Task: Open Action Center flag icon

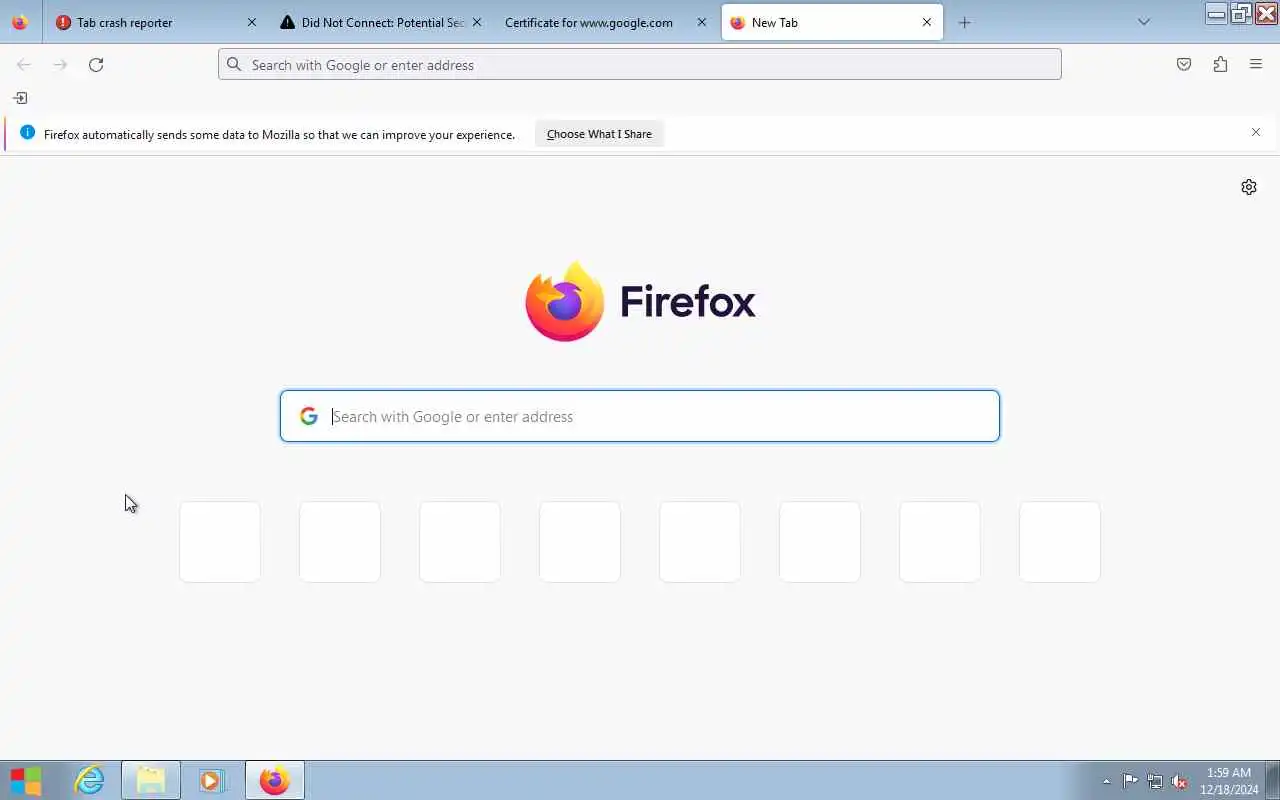Action: (x=1130, y=781)
